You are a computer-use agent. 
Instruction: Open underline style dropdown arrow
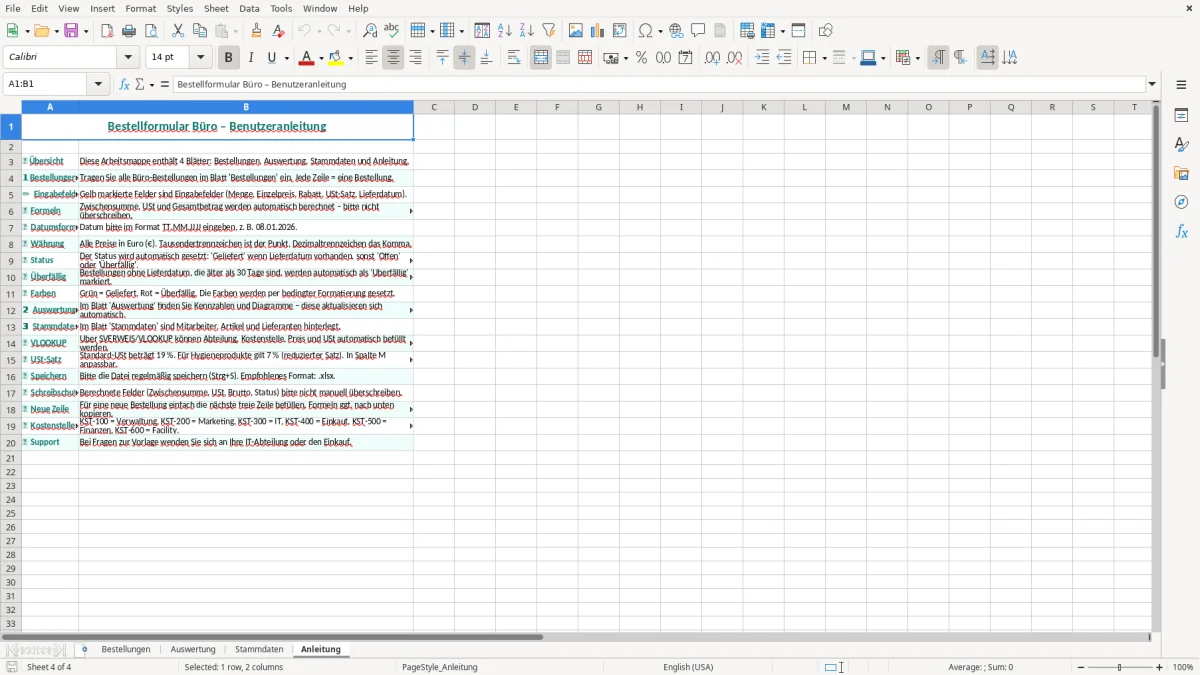[286, 58]
